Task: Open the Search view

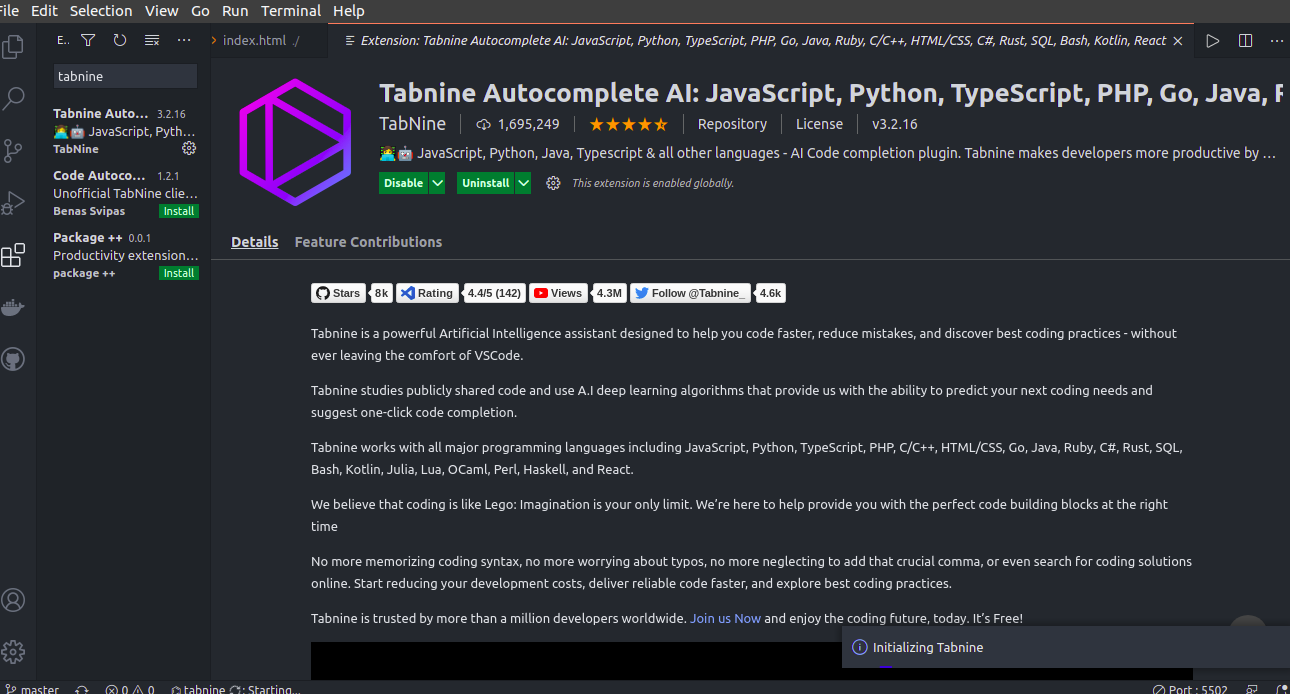Action: click(14, 98)
